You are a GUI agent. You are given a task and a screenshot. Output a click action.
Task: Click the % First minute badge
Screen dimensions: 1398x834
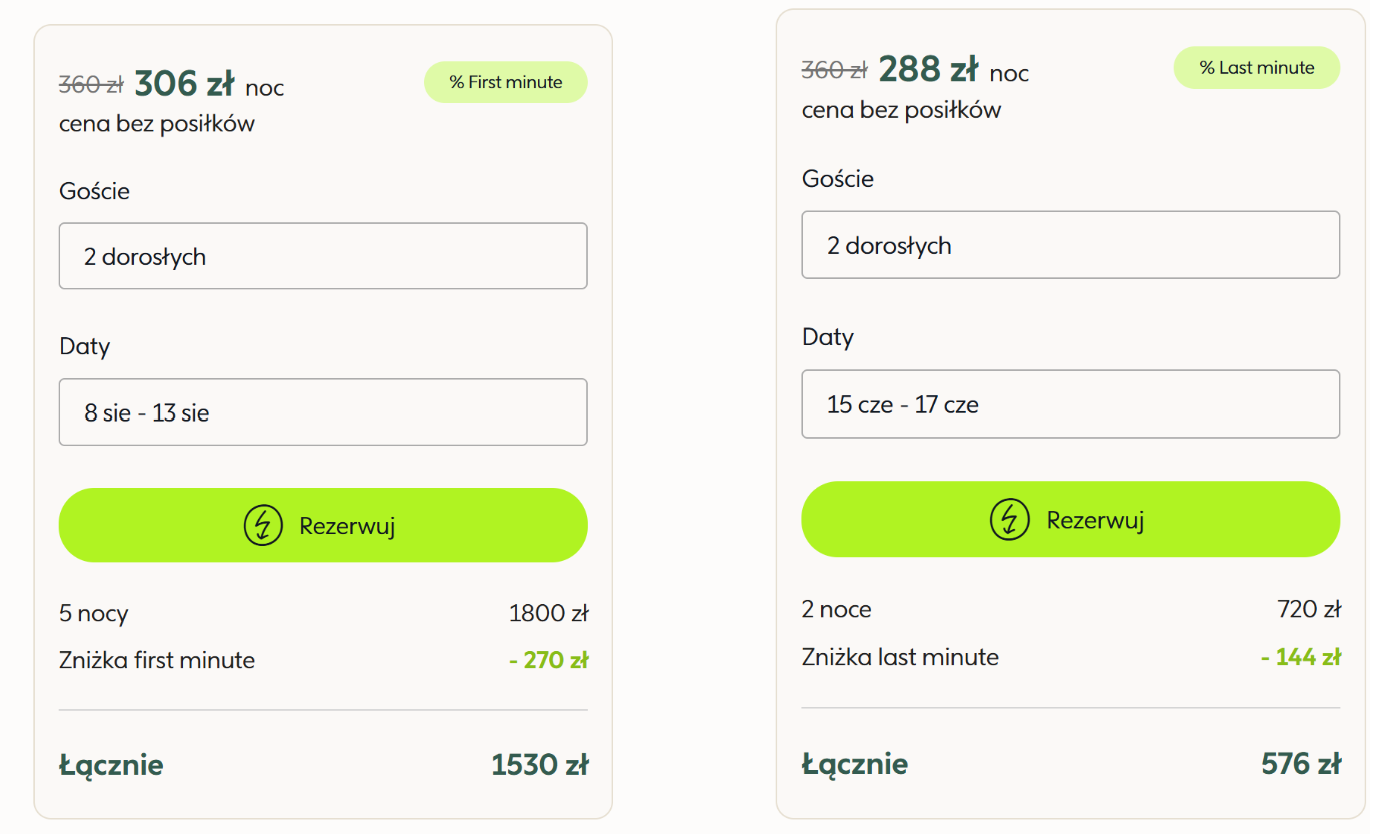[x=506, y=82]
